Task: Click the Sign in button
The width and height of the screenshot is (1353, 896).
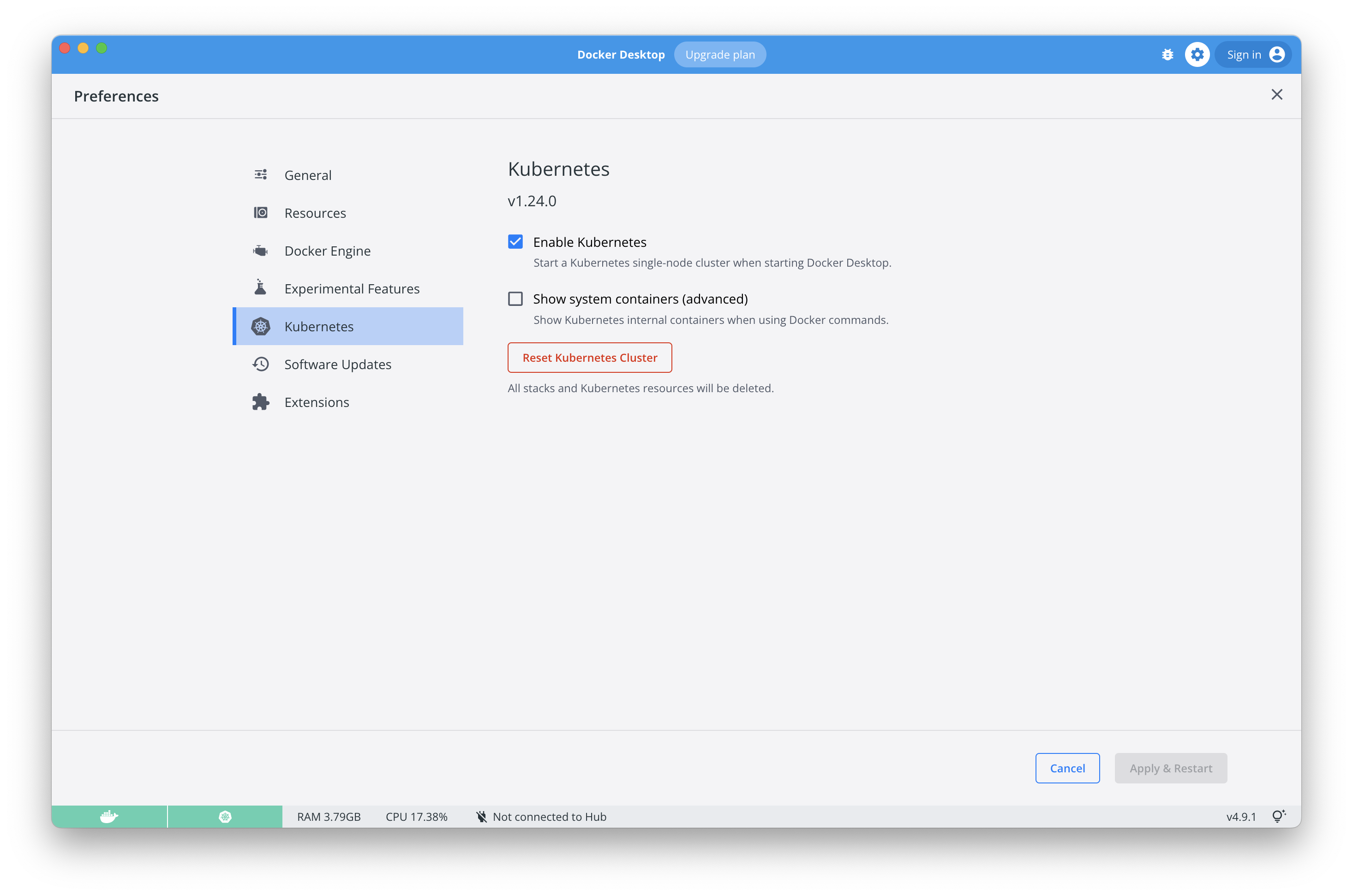Action: [1253, 54]
